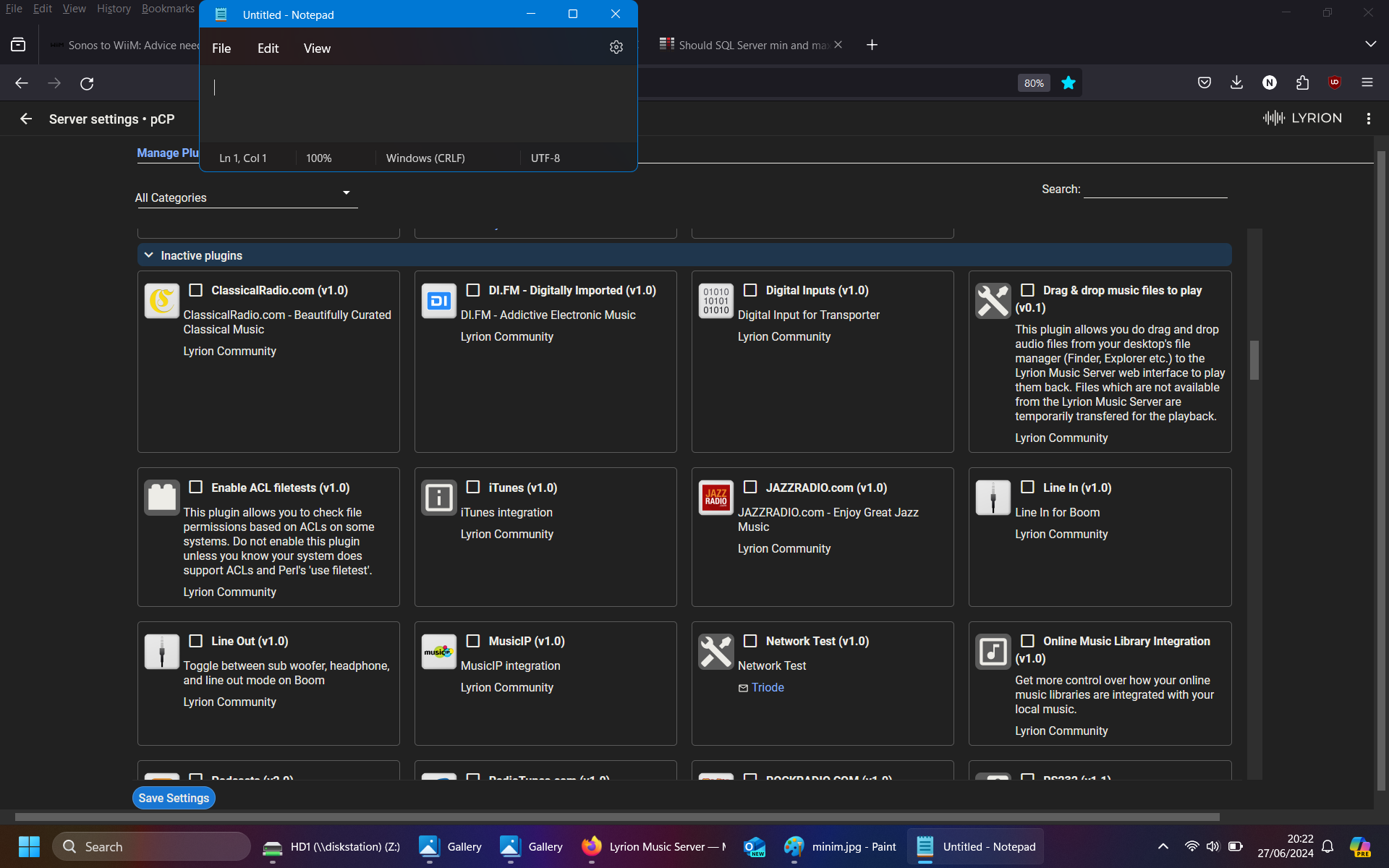Click the Network Test tools icon
The height and width of the screenshot is (868, 1389).
tap(716, 652)
